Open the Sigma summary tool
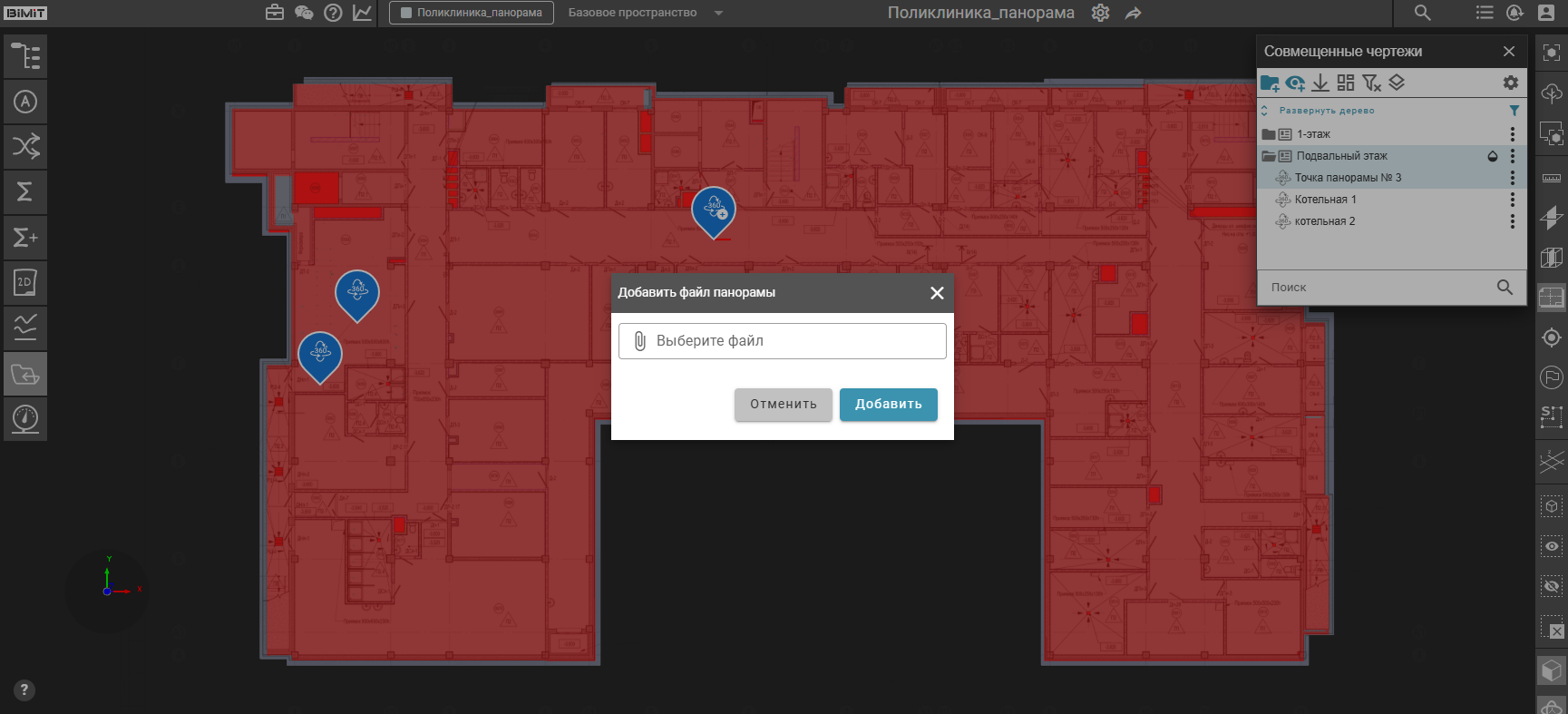 tap(25, 192)
